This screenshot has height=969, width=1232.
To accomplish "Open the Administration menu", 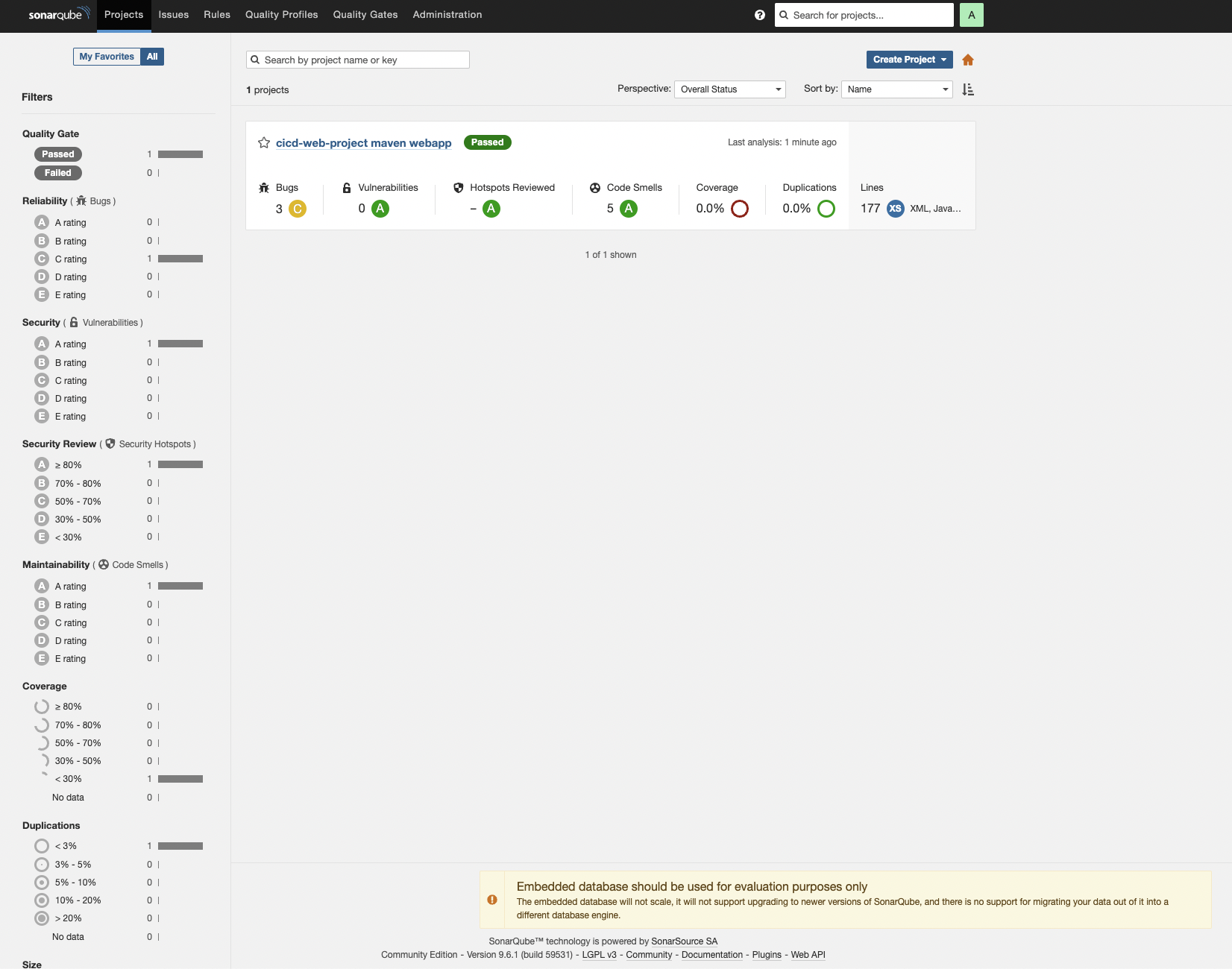I will (447, 15).
